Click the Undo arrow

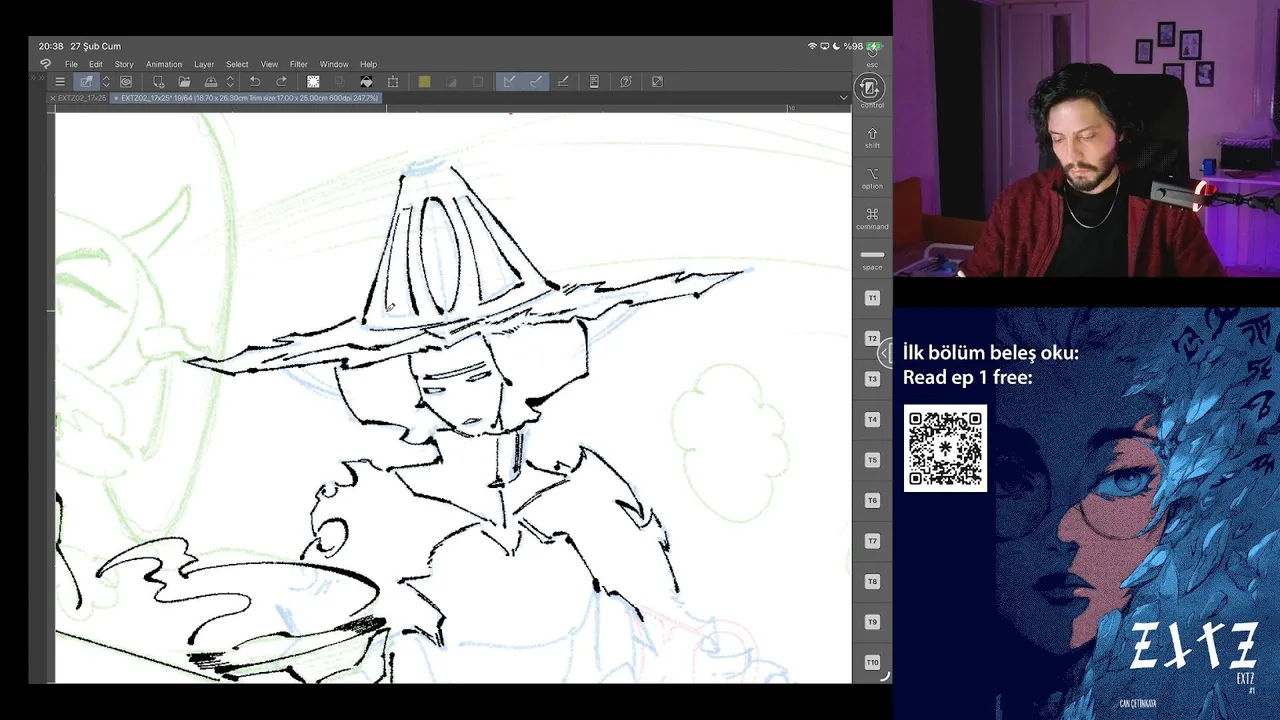pos(255,82)
